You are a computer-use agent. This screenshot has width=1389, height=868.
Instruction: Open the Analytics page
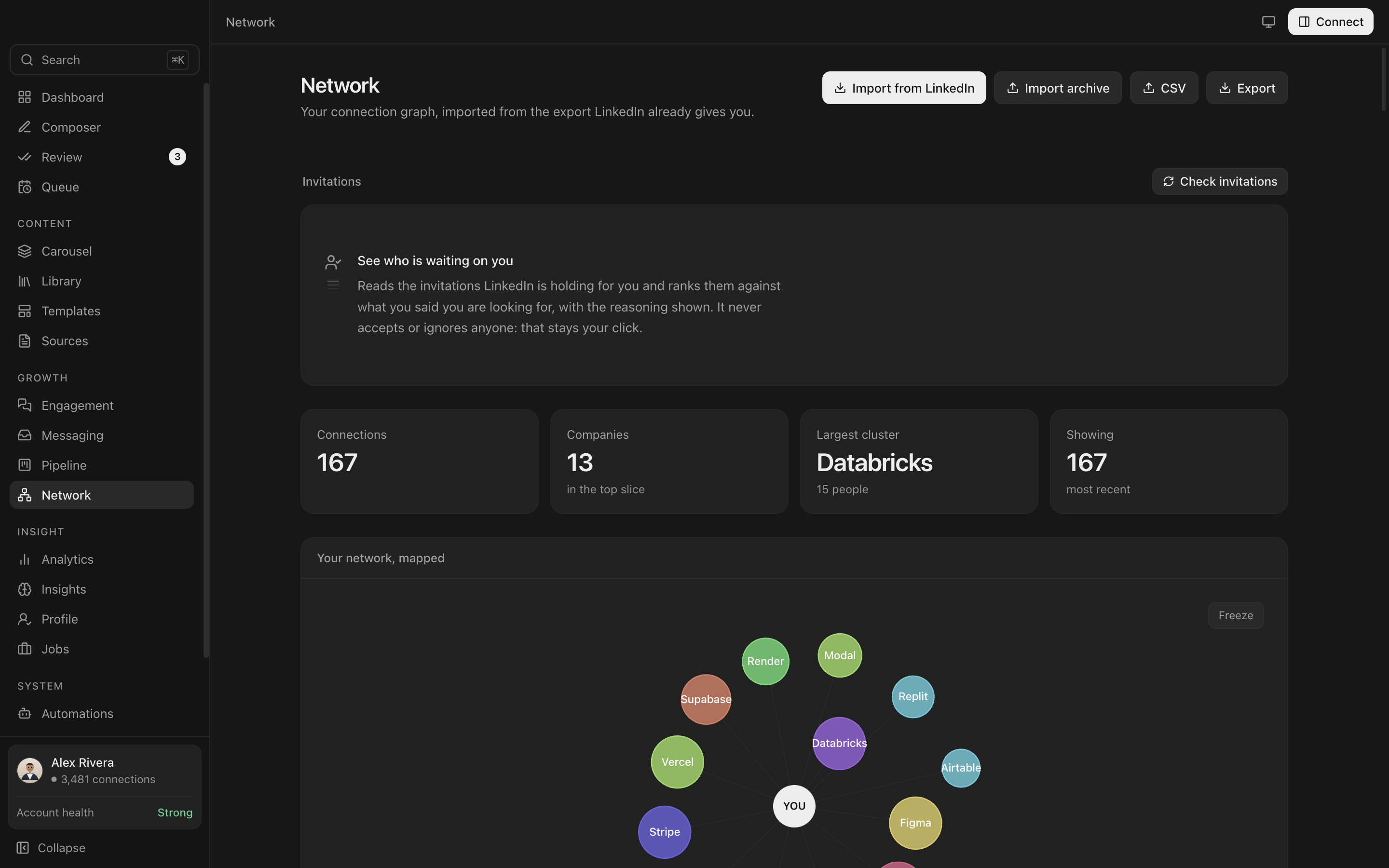point(102,559)
